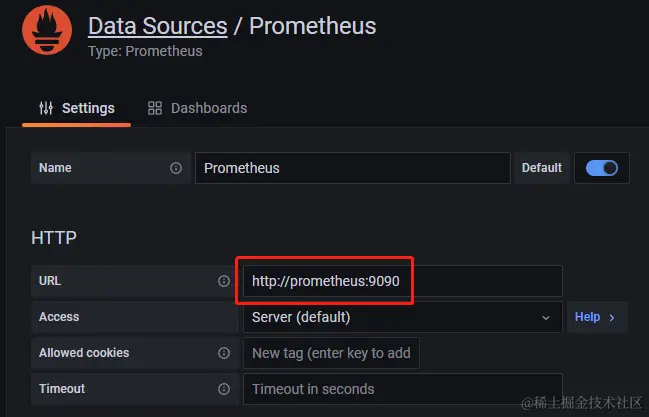
Task: Expand the Help section chevron
Action: click(612, 317)
